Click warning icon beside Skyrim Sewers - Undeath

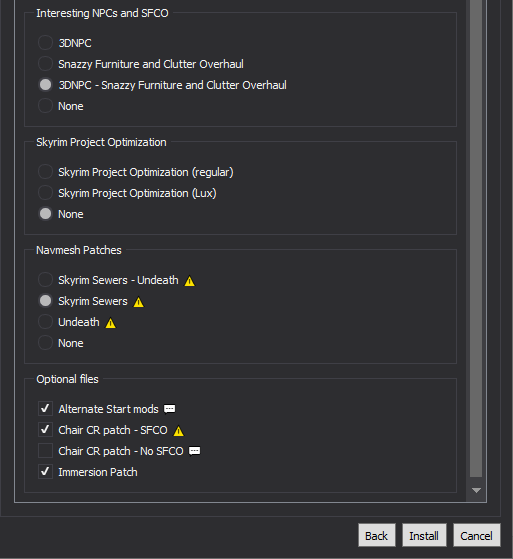pos(189,281)
